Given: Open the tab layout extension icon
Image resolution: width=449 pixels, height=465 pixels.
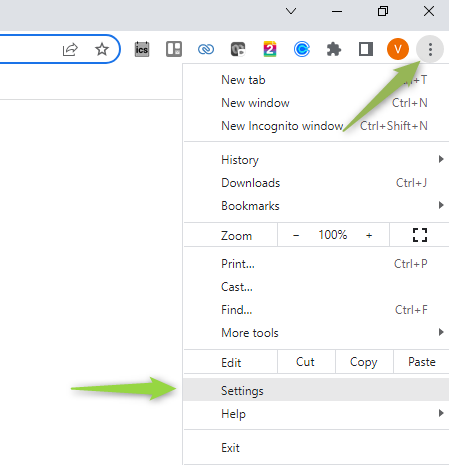Looking at the screenshot, I should click(174, 49).
